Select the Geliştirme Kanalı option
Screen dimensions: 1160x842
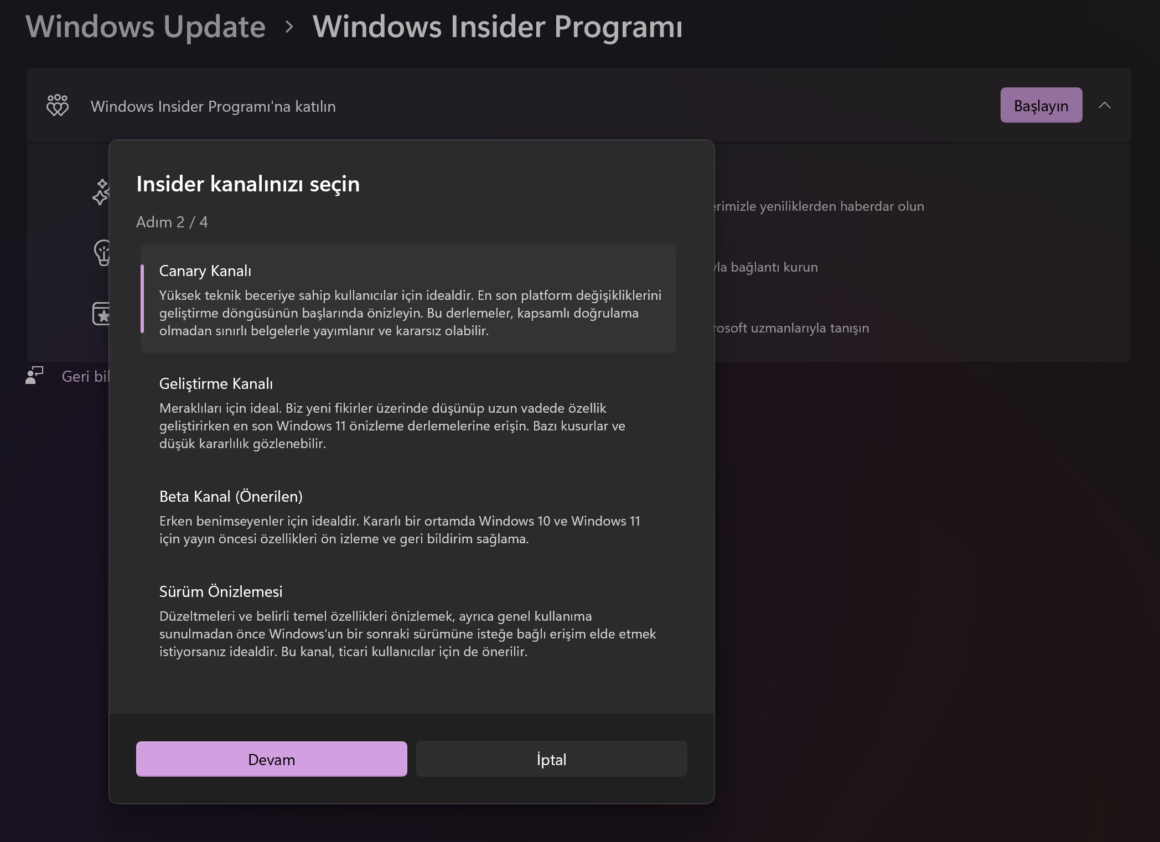pos(408,412)
